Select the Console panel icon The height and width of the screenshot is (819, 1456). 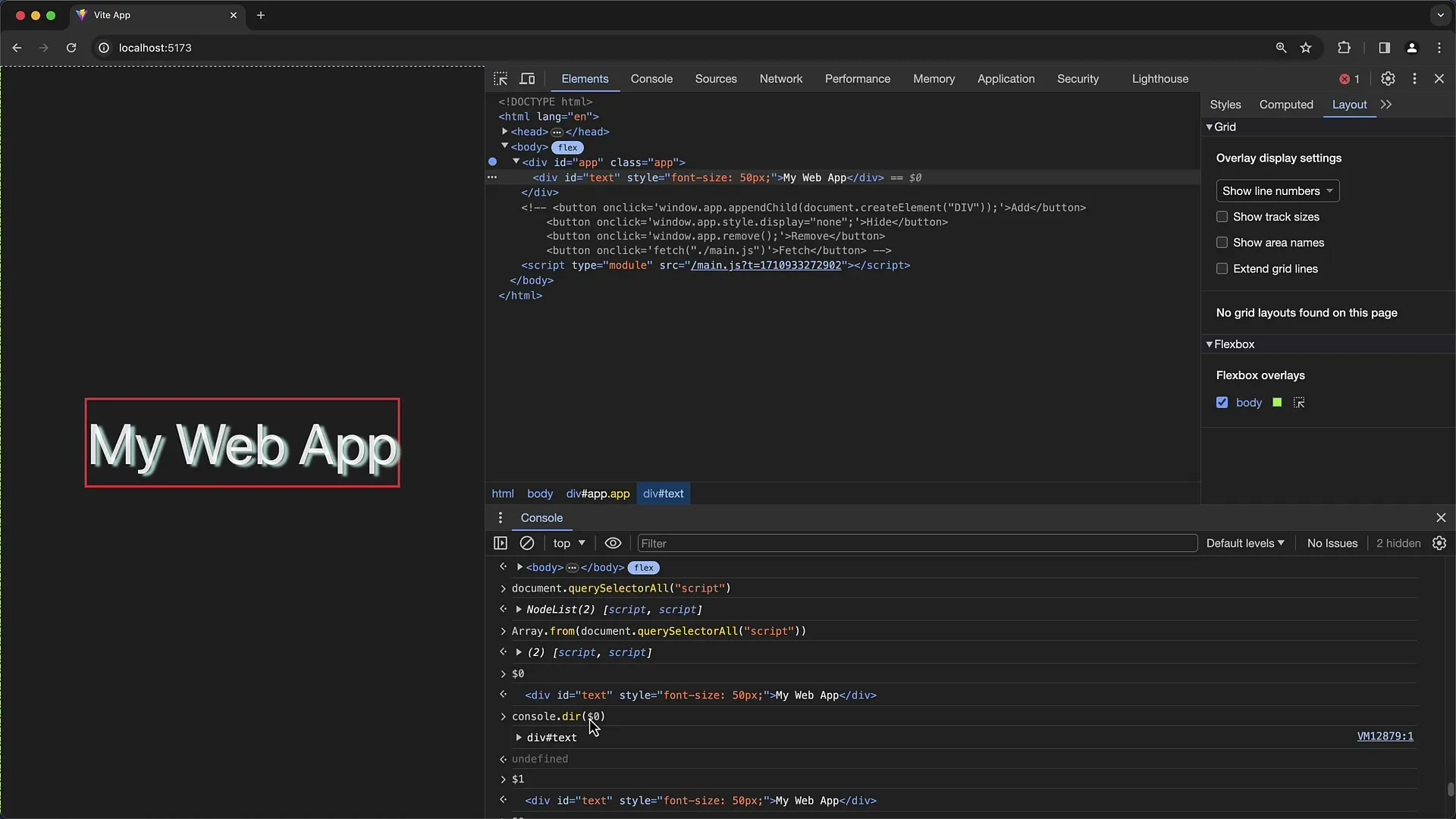(x=651, y=78)
